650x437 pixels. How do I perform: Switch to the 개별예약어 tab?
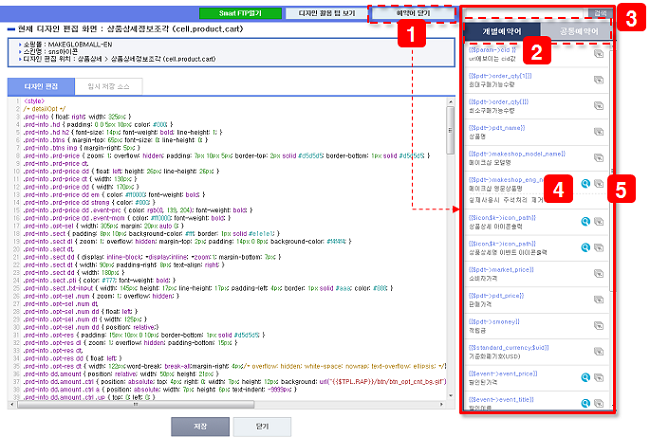pyautogui.click(x=502, y=32)
